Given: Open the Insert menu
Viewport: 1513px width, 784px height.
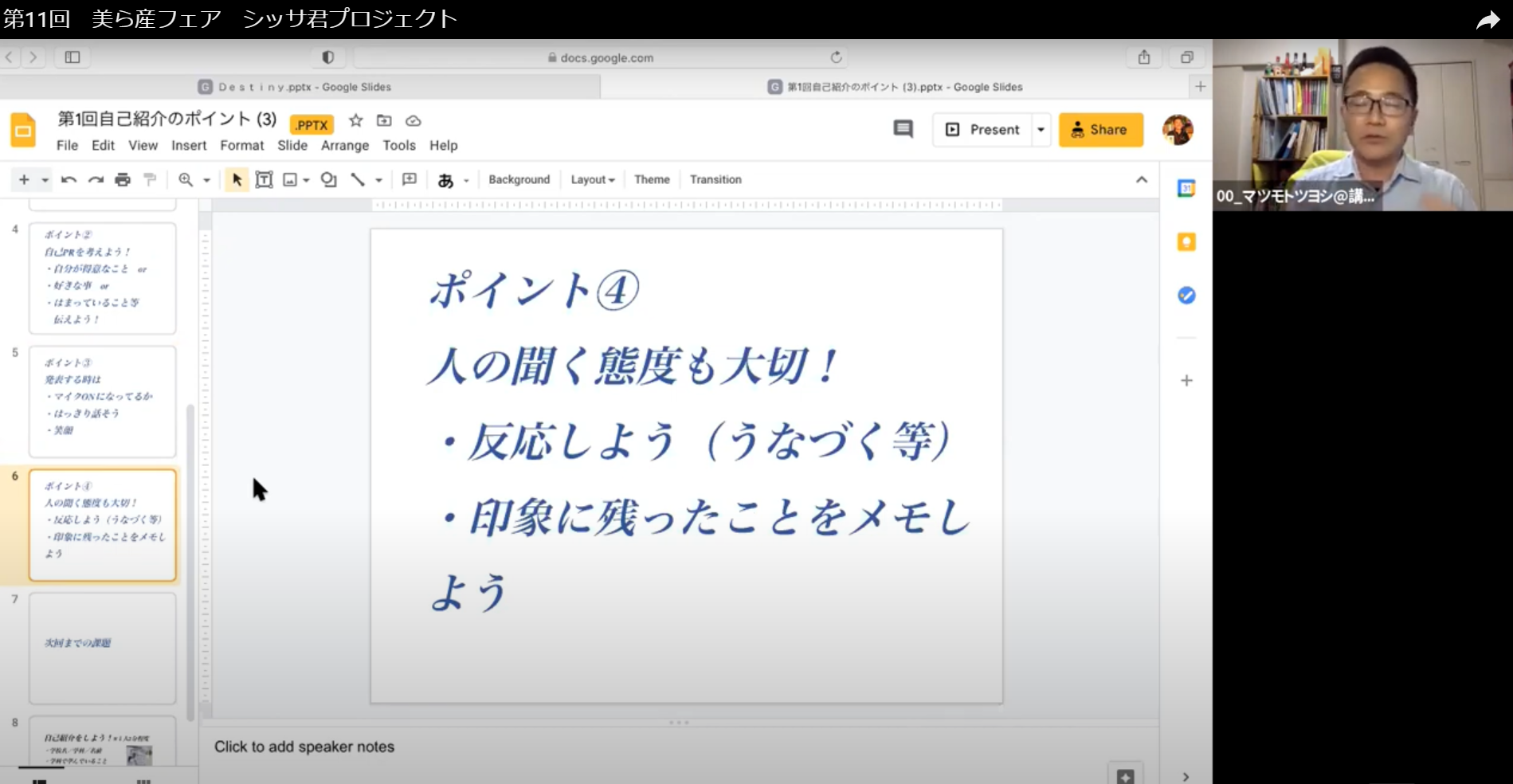Looking at the screenshot, I should coord(189,146).
